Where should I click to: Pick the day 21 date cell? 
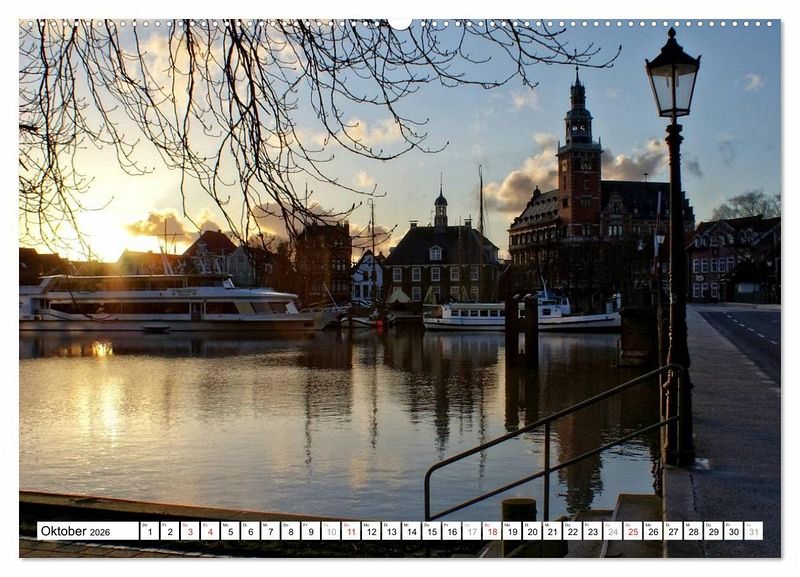553,531
